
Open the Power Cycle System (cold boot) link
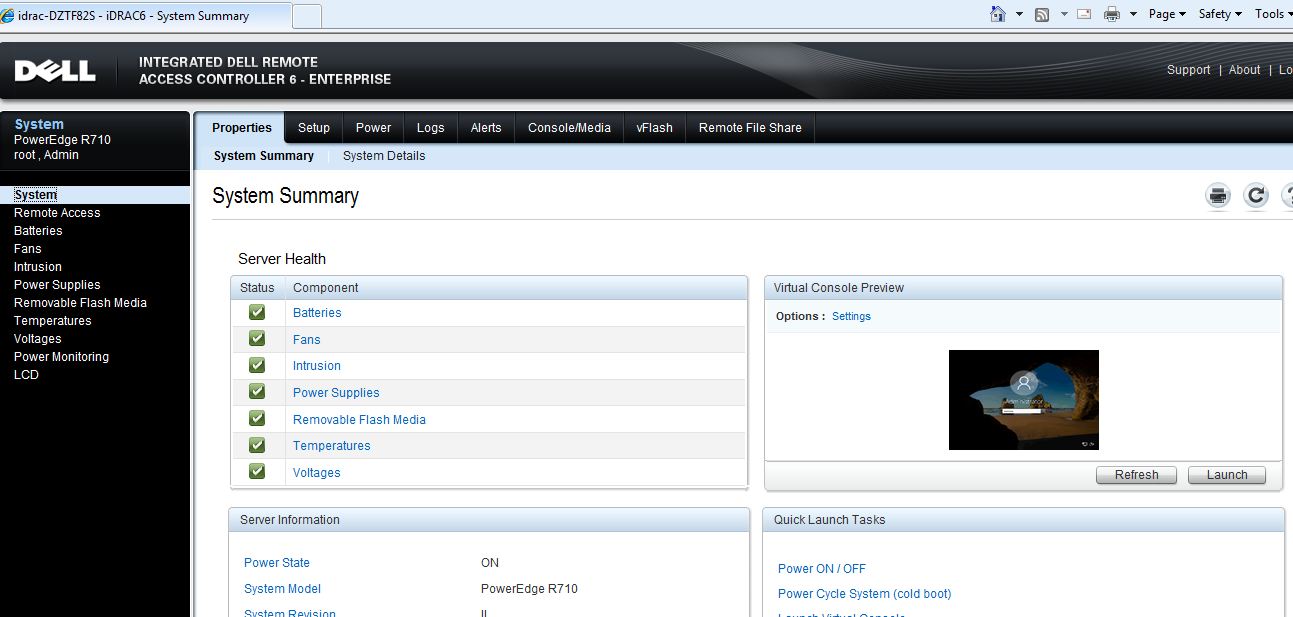coord(864,593)
